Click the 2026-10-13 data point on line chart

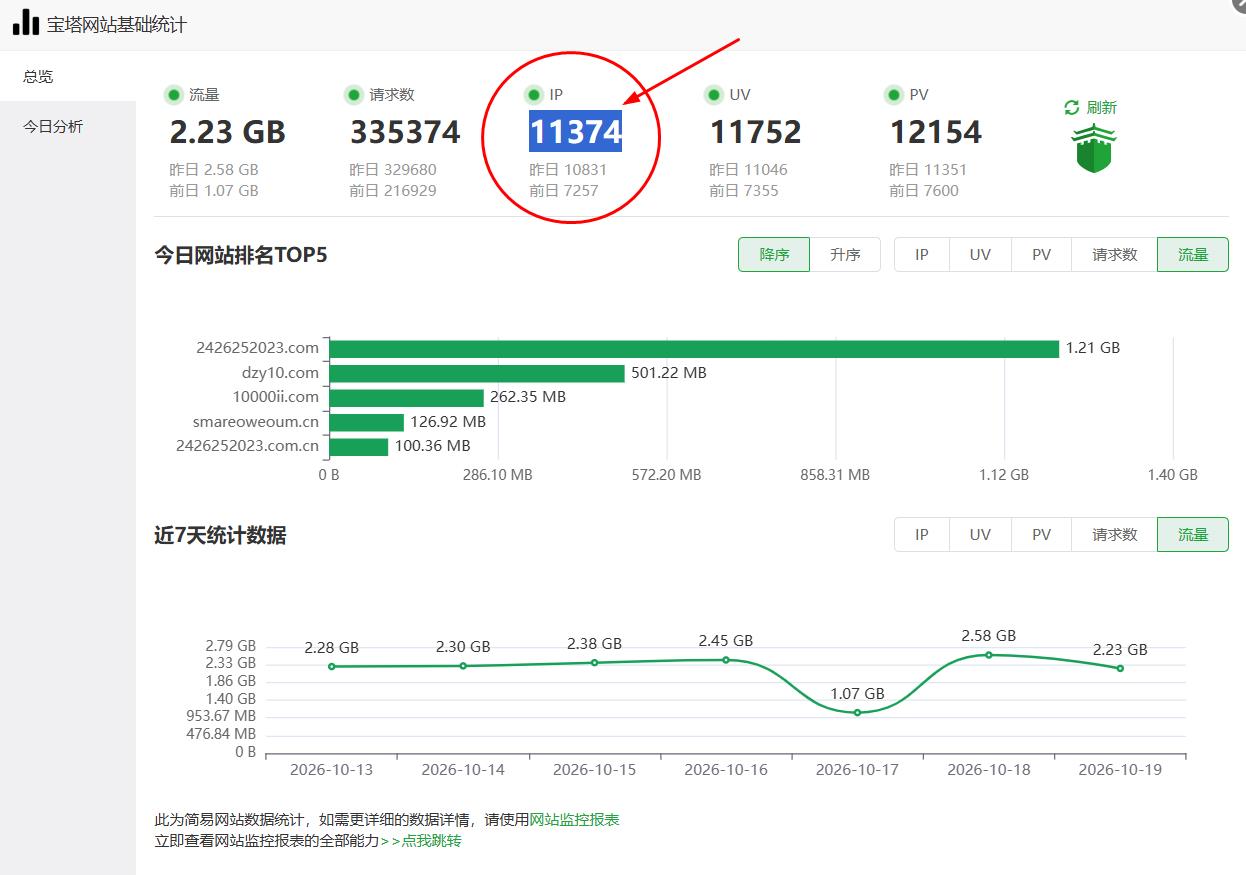[x=331, y=666]
